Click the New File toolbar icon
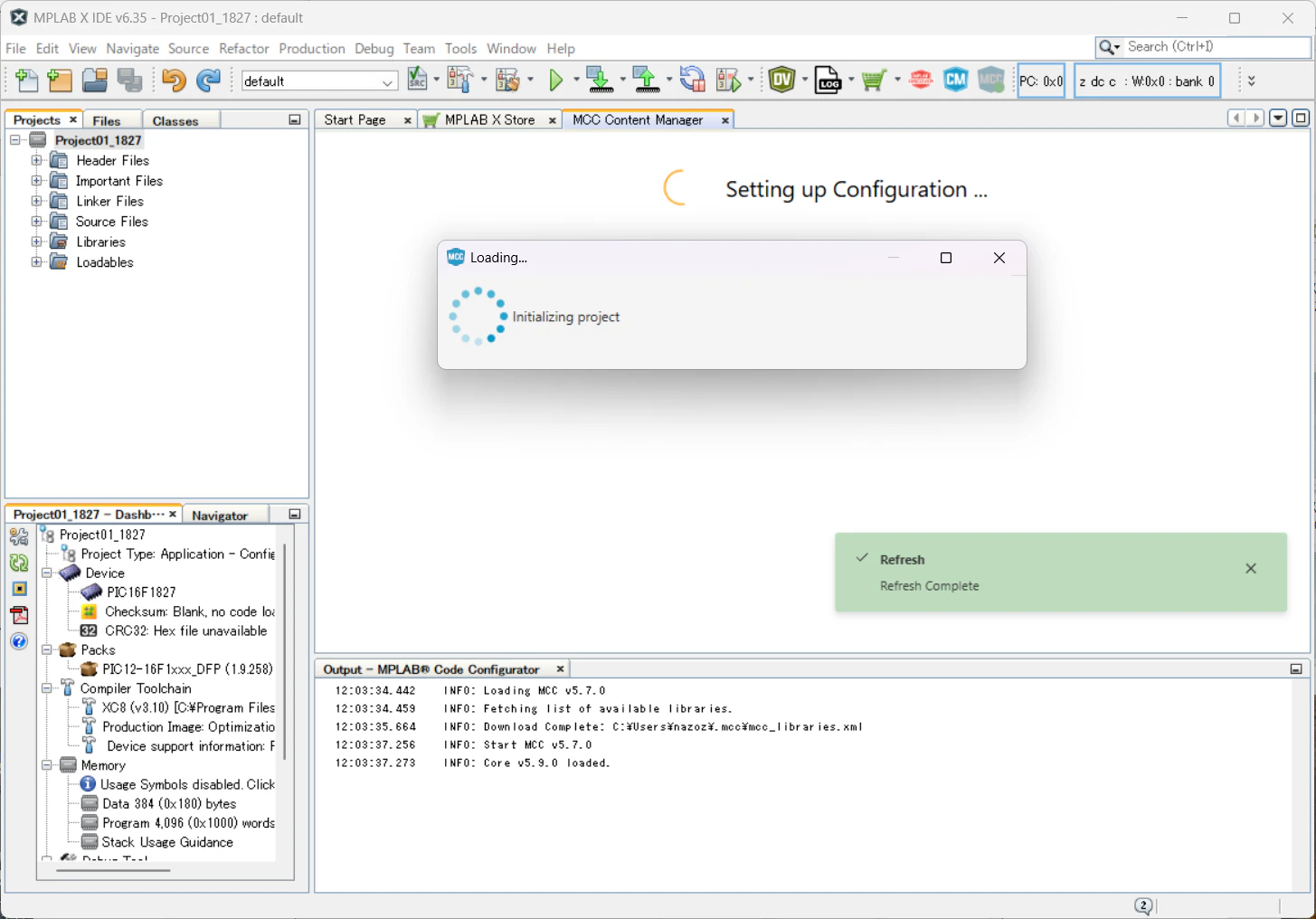This screenshot has width=1316, height=919. (26, 81)
